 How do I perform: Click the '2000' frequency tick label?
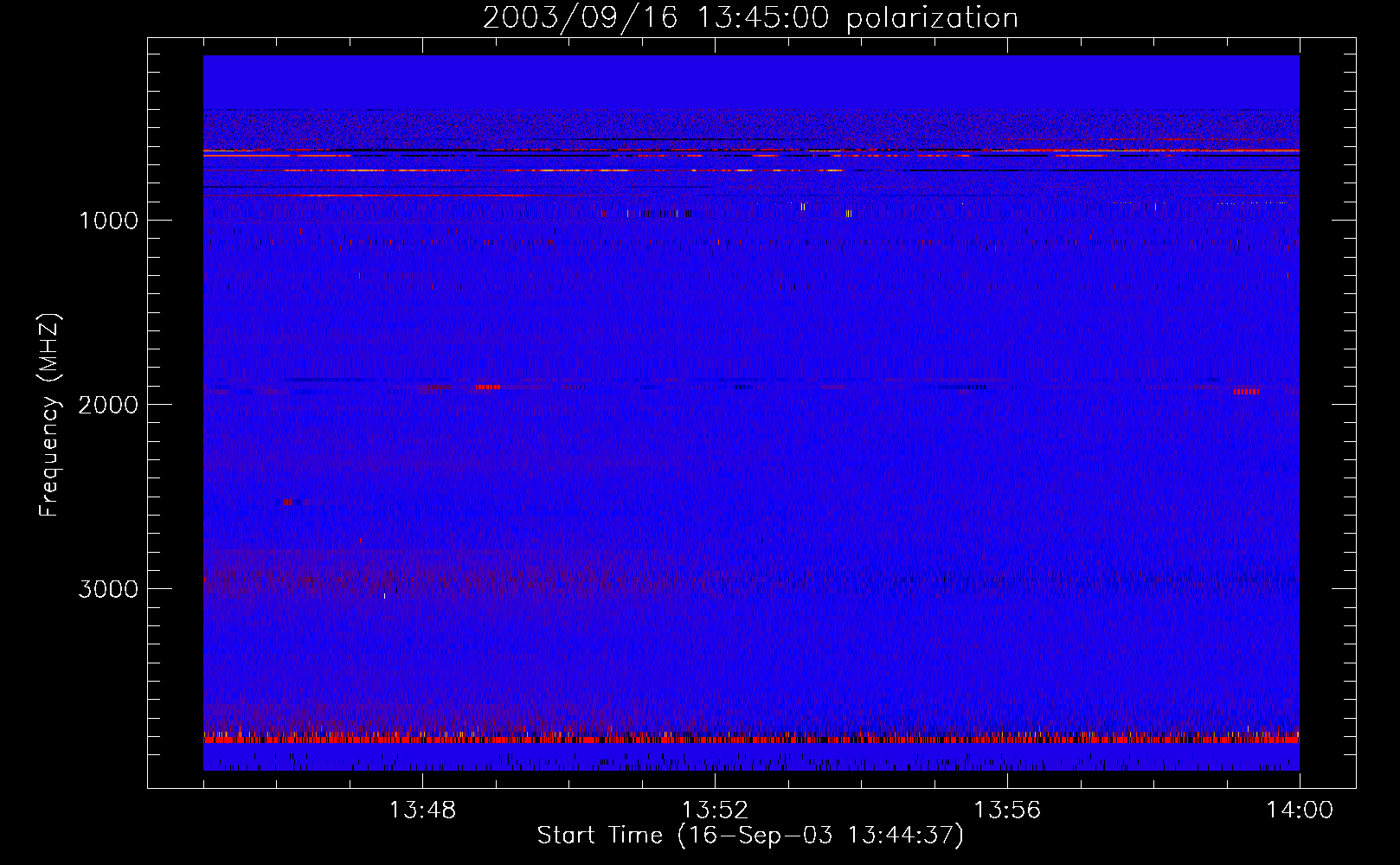tap(108, 405)
